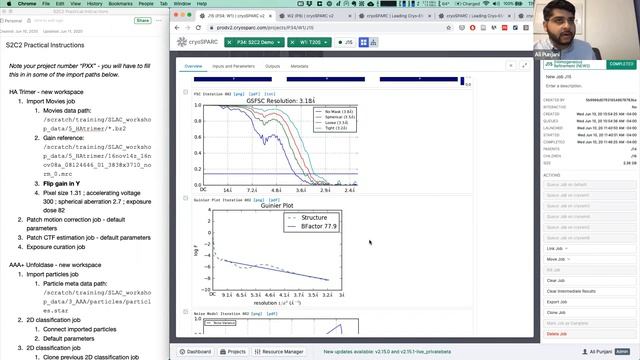
Task: Expand the Link Job dropdown
Action: 590,249
